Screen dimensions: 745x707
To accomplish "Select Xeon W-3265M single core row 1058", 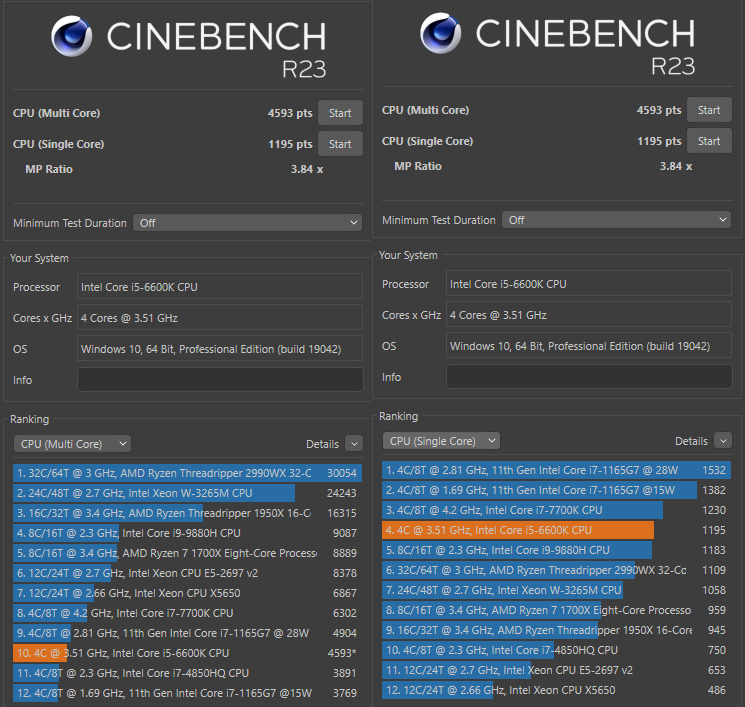I will click(556, 590).
